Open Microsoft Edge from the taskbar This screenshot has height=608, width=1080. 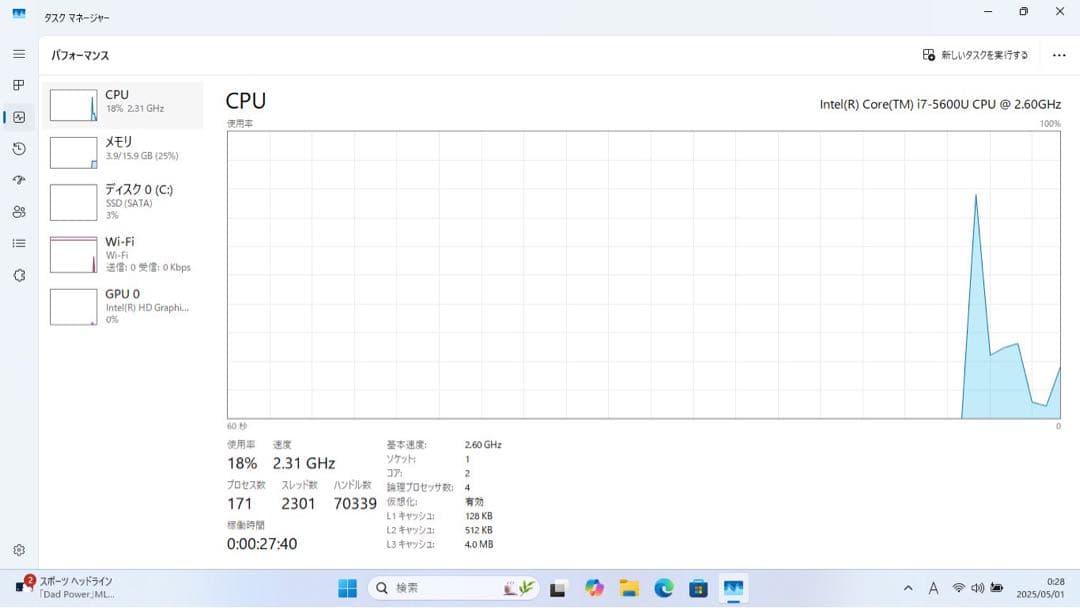(x=664, y=588)
